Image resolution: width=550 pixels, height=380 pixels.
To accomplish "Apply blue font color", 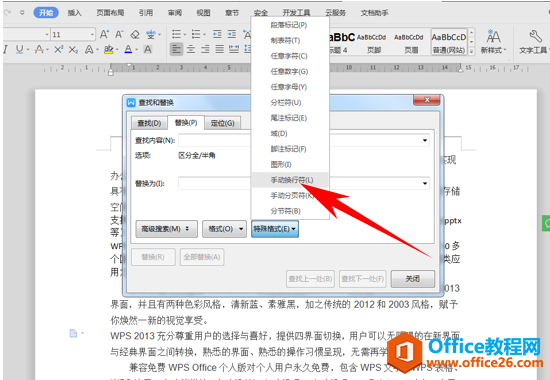I will (128, 49).
